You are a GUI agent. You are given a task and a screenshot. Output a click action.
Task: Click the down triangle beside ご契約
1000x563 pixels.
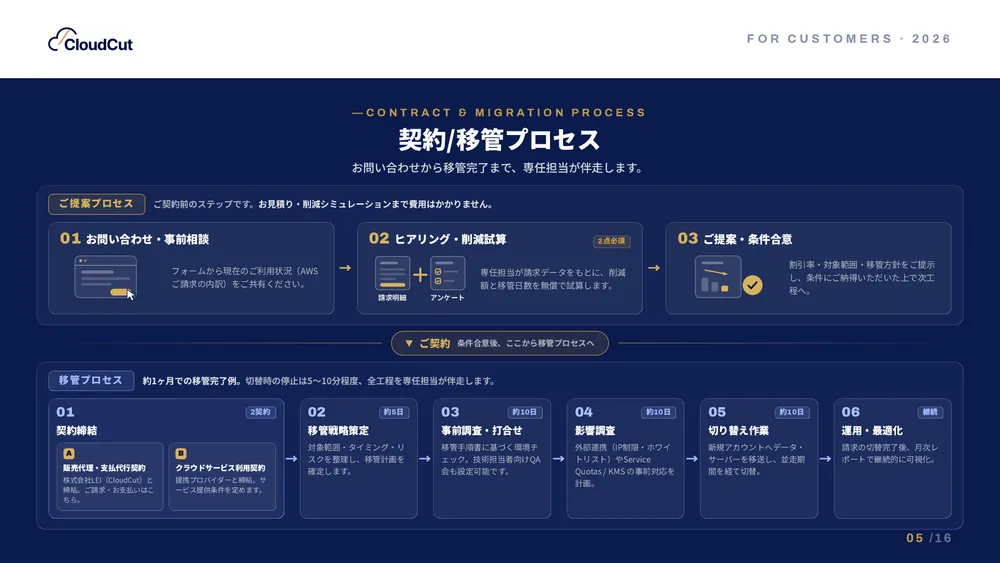[x=409, y=343]
